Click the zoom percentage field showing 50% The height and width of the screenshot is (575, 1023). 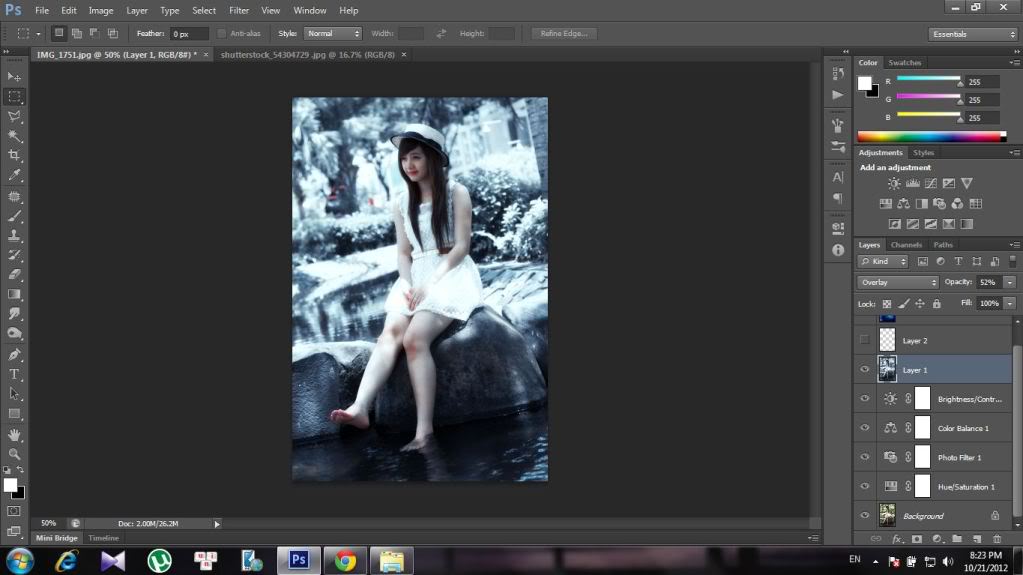point(48,523)
